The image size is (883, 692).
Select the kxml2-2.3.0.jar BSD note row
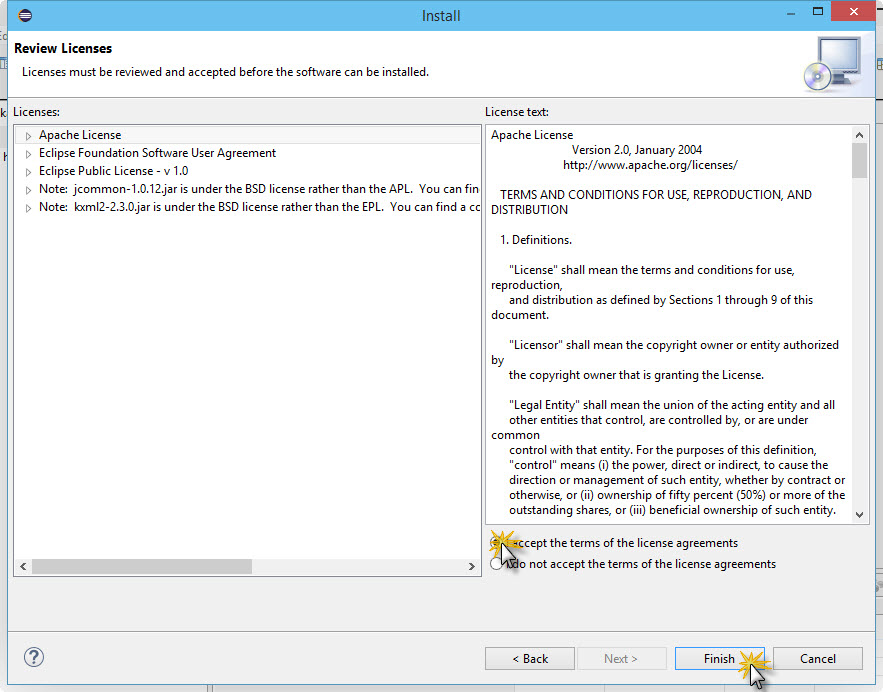click(259, 207)
